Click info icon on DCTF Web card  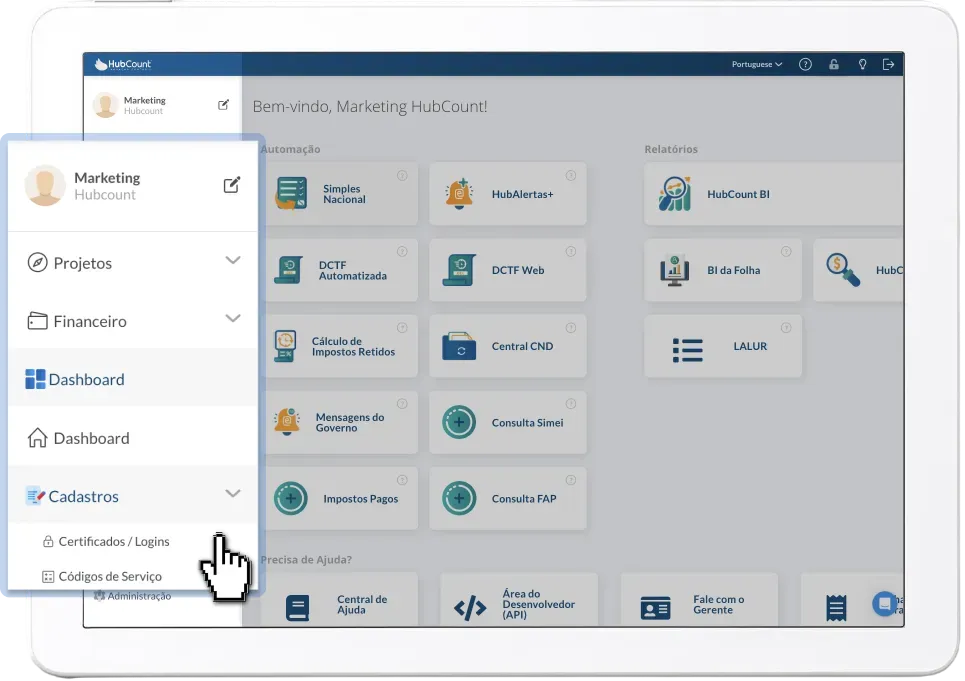point(571,252)
